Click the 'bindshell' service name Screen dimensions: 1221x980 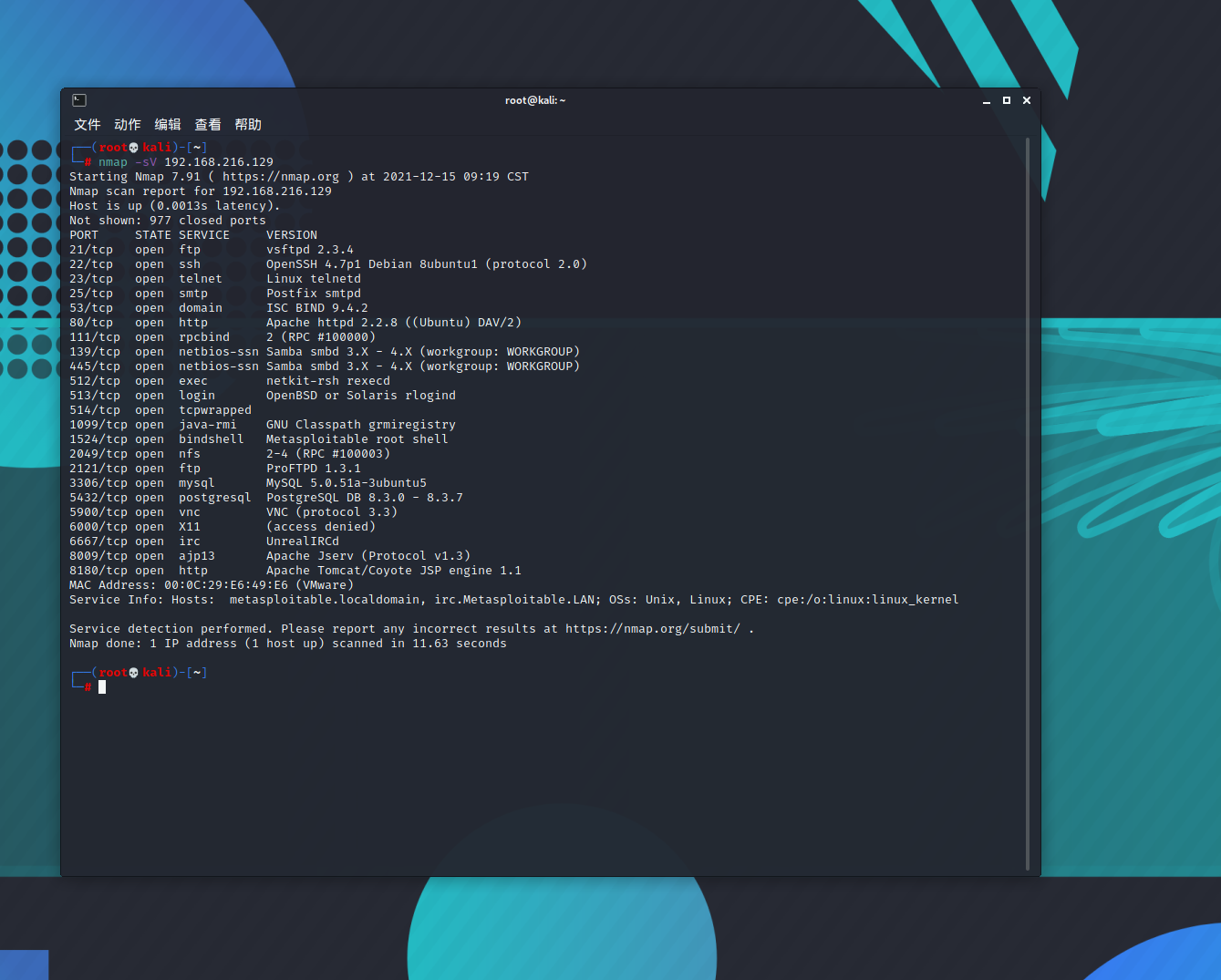coord(212,439)
